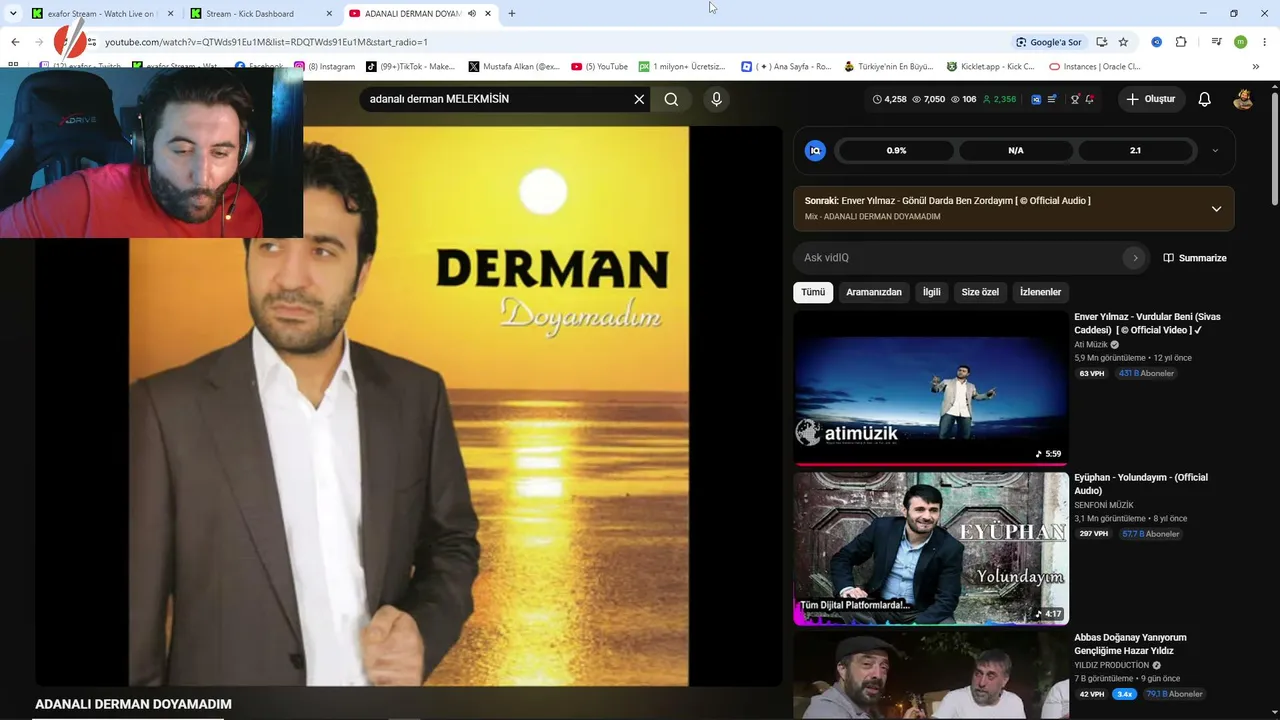This screenshot has height=720, width=1280.
Task: Open the vidIQ list icon with blue dot
Action: click(1052, 99)
